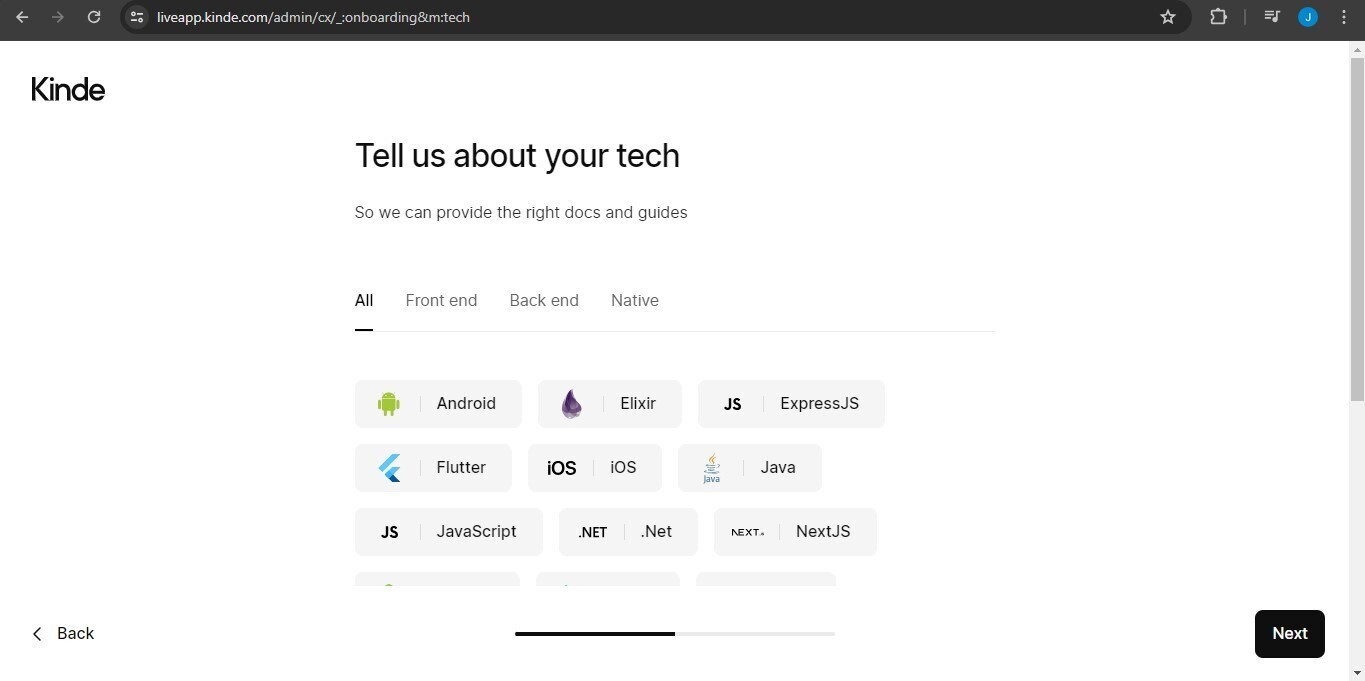
Task: Open the media controls button in toolbar
Action: (1272, 17)
